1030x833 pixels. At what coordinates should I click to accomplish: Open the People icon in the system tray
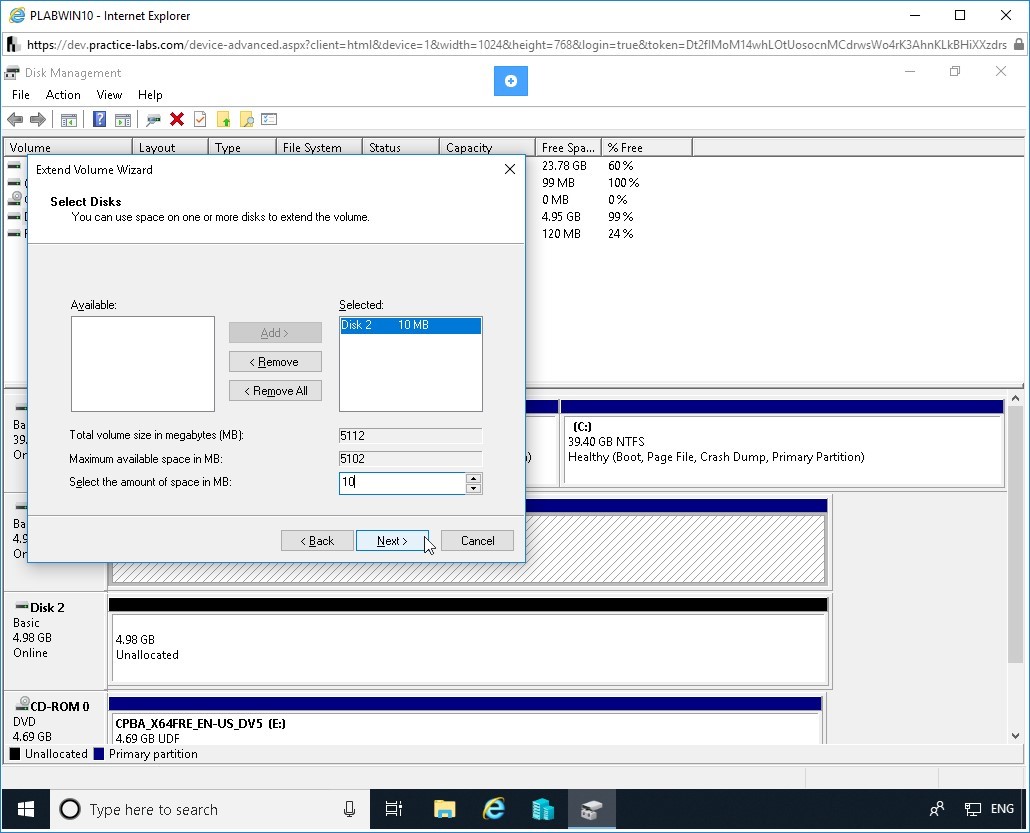pyautogui.click(x=937, y=809)
